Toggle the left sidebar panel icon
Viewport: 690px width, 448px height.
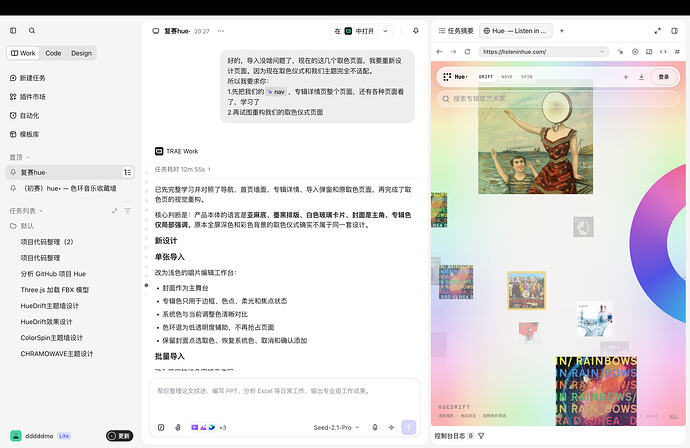pyautogui.click(x=13, y=30)
